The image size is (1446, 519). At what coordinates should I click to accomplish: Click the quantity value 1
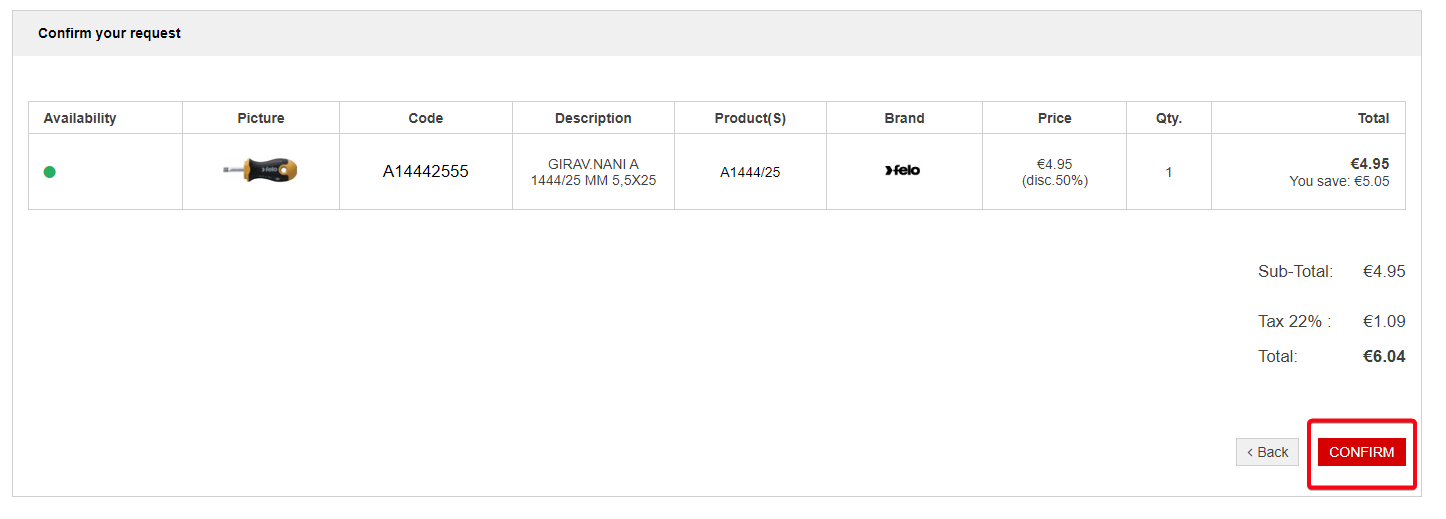1169,172
